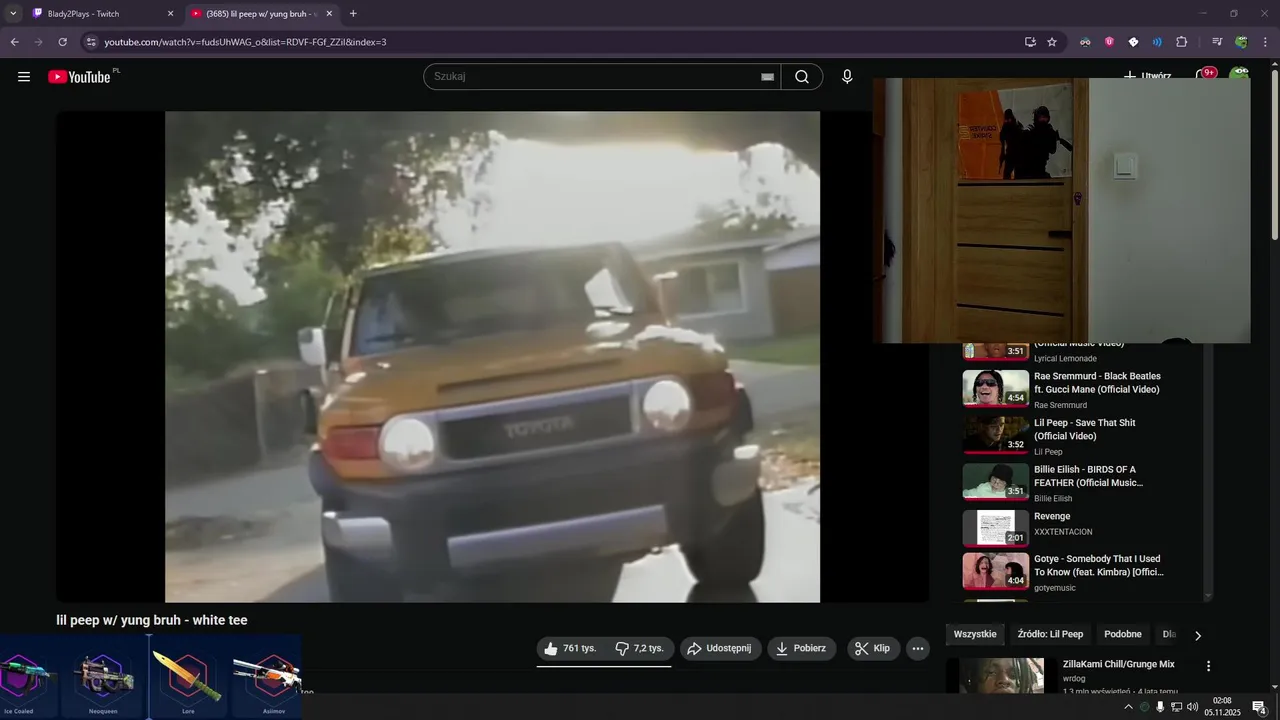Viewport: 1280px width, 720px height.
Task: Open Windows notification center
Action: (x=1260, y=707)
